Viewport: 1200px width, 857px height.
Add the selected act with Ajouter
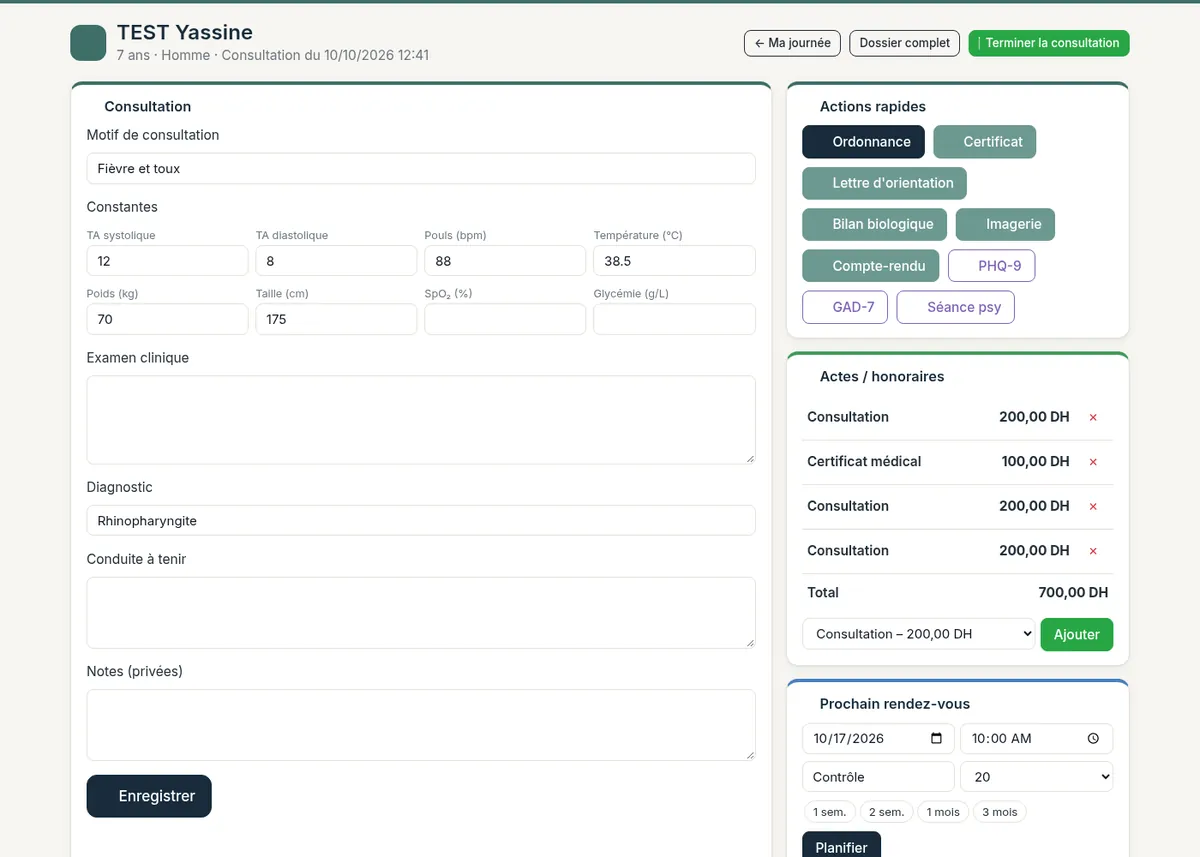click(x=1077, y=634)
